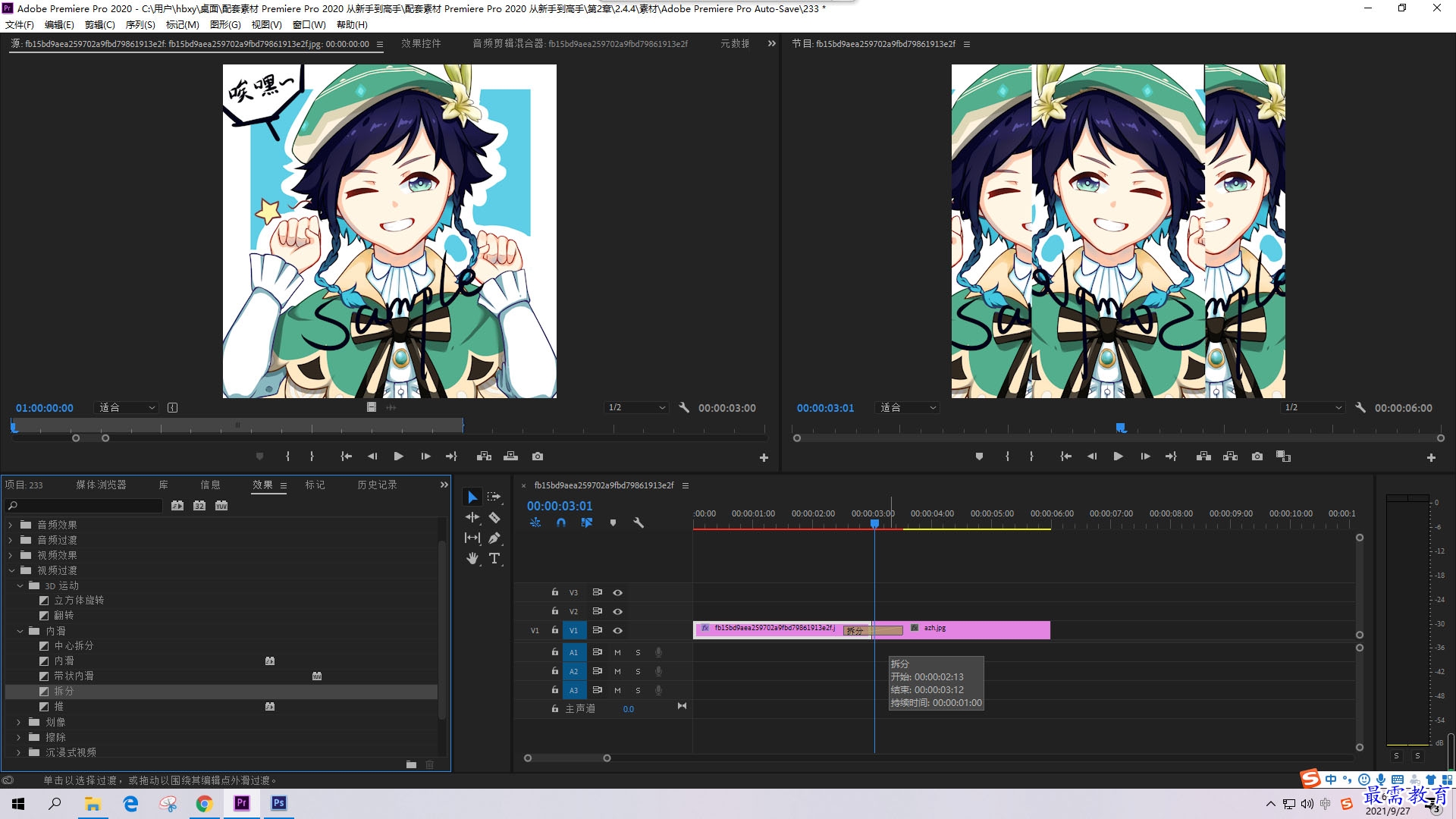This screenshot has width=1456, height=819.
Task: Select the Selection arrow tool
Action: [472, 497]
